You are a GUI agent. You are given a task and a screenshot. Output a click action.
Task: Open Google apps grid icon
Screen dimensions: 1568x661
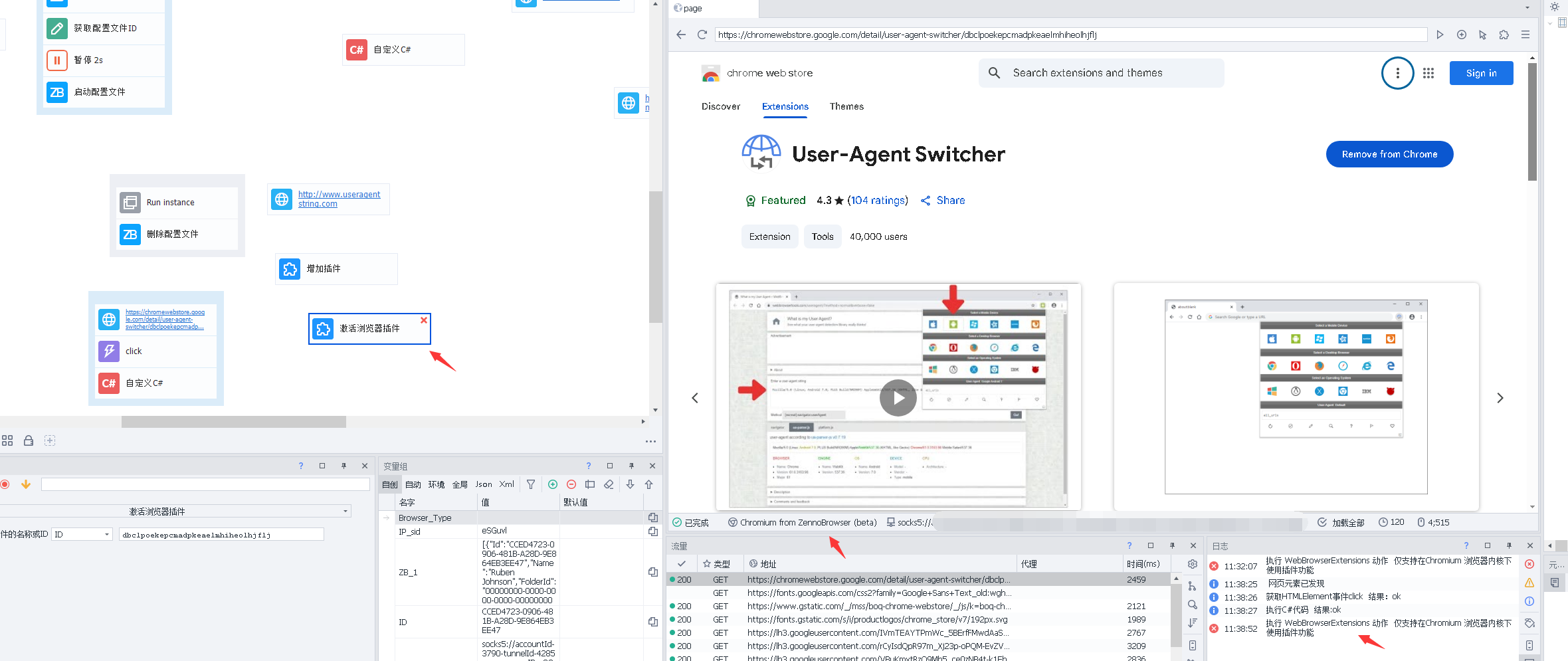(x=1428, y=73)
